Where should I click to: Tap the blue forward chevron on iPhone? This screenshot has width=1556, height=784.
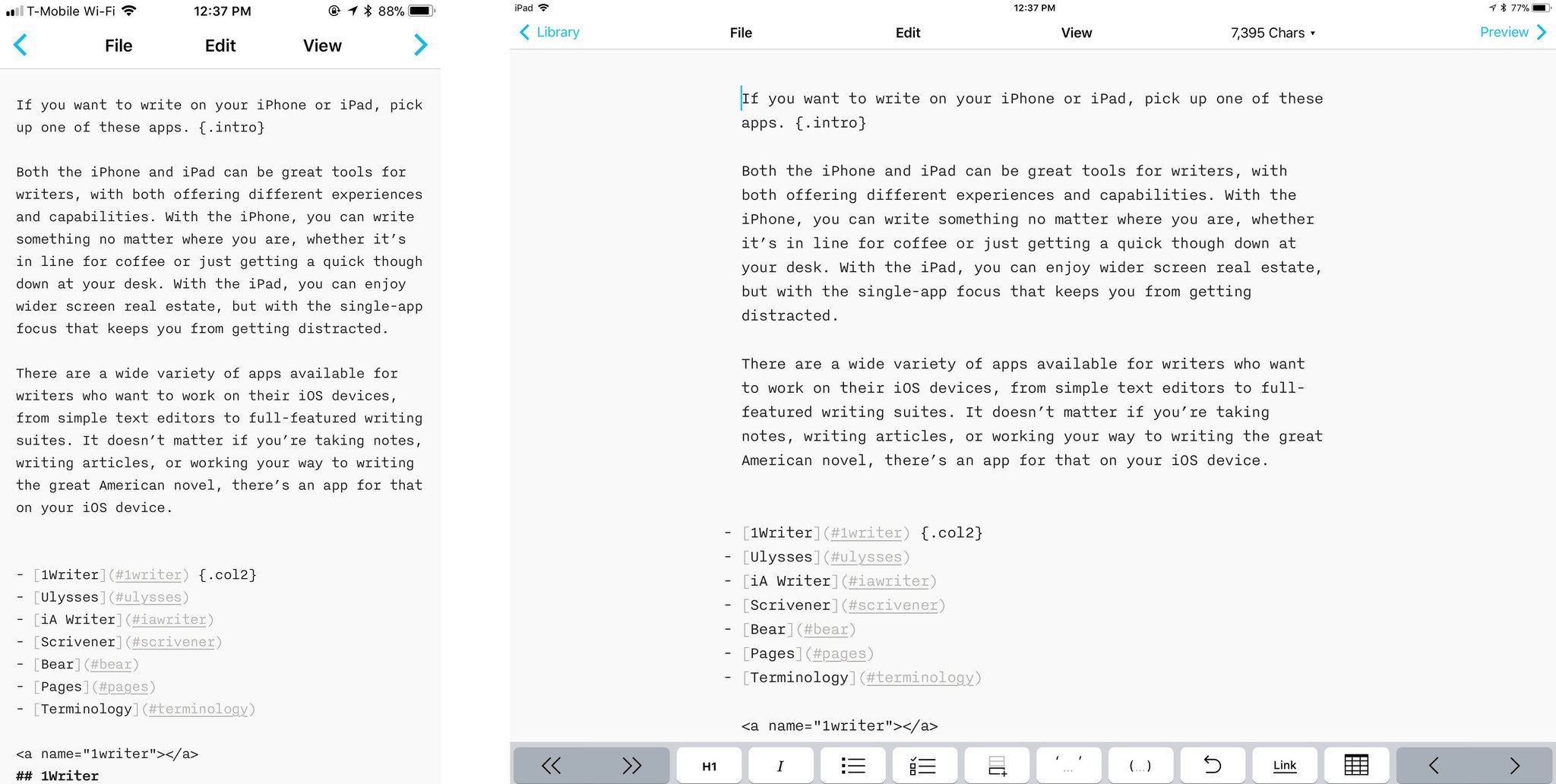pyautogui.click(x=421, y=46)
